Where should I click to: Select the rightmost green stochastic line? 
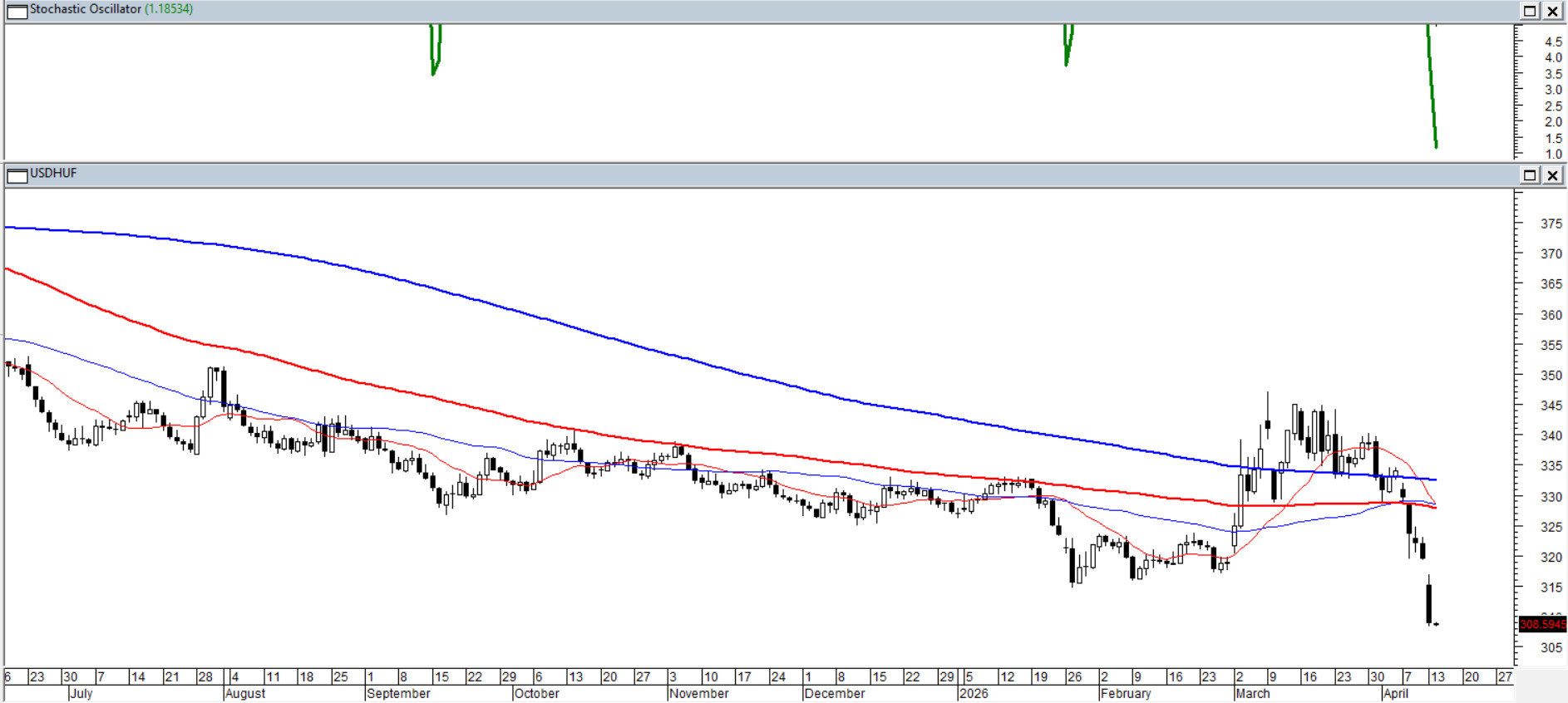click(1432, 87)
